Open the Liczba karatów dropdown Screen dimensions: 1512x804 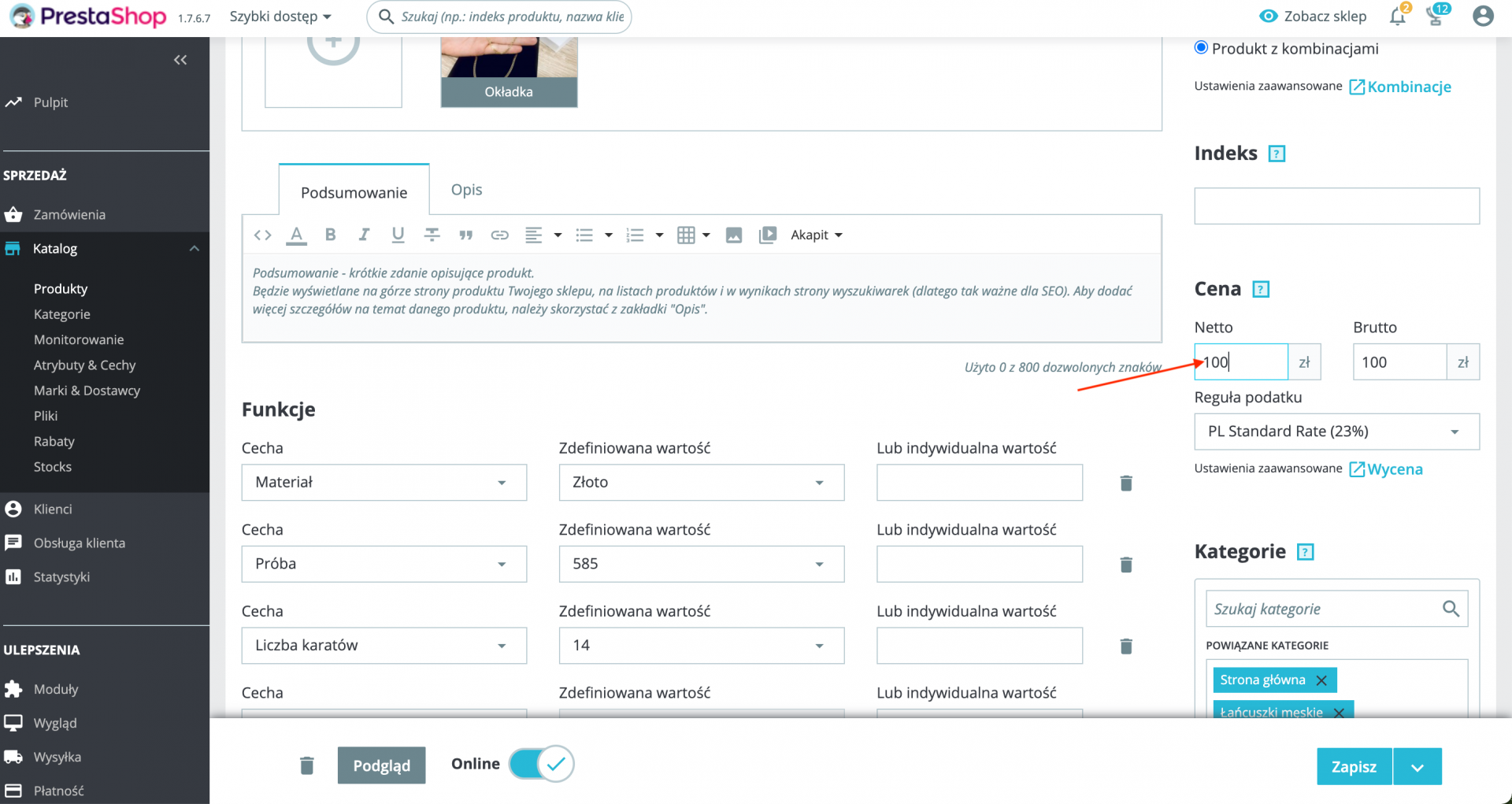[x=384, y=646]
